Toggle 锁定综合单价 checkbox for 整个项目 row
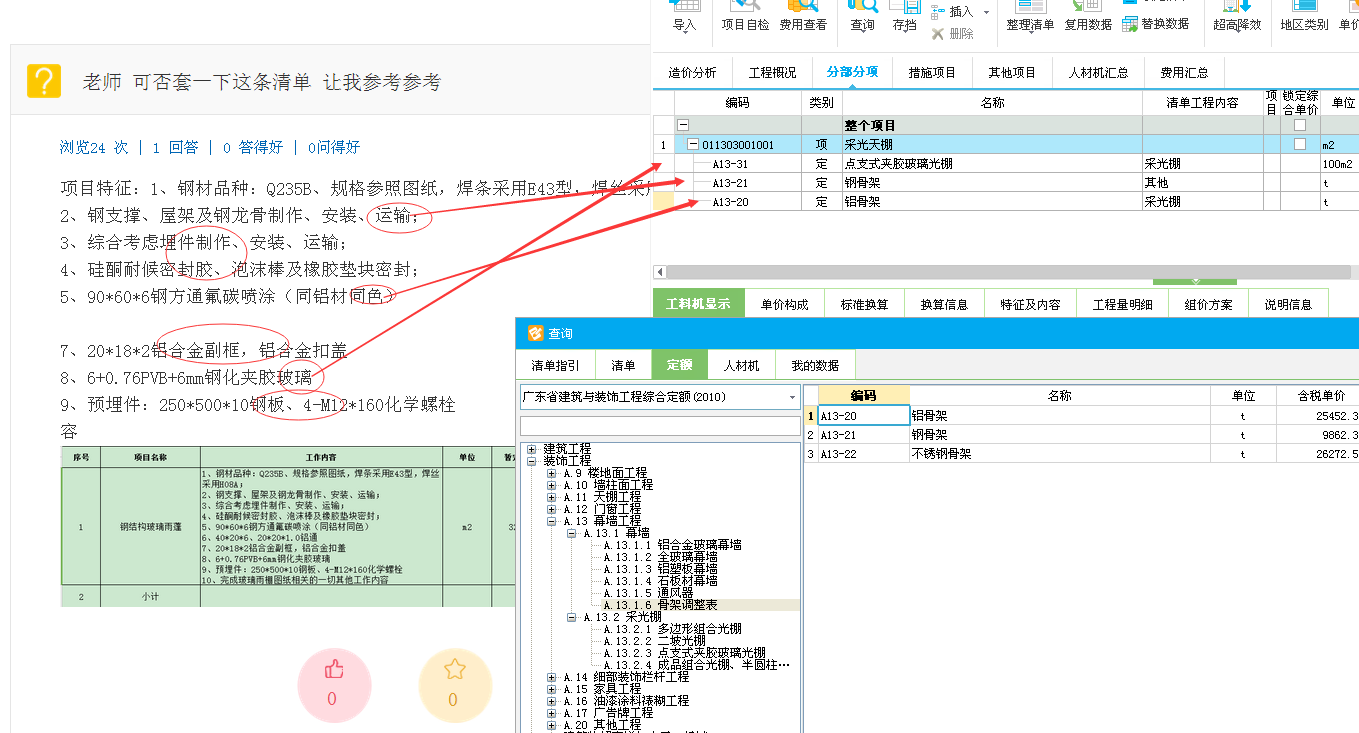 pos(1299,126)
